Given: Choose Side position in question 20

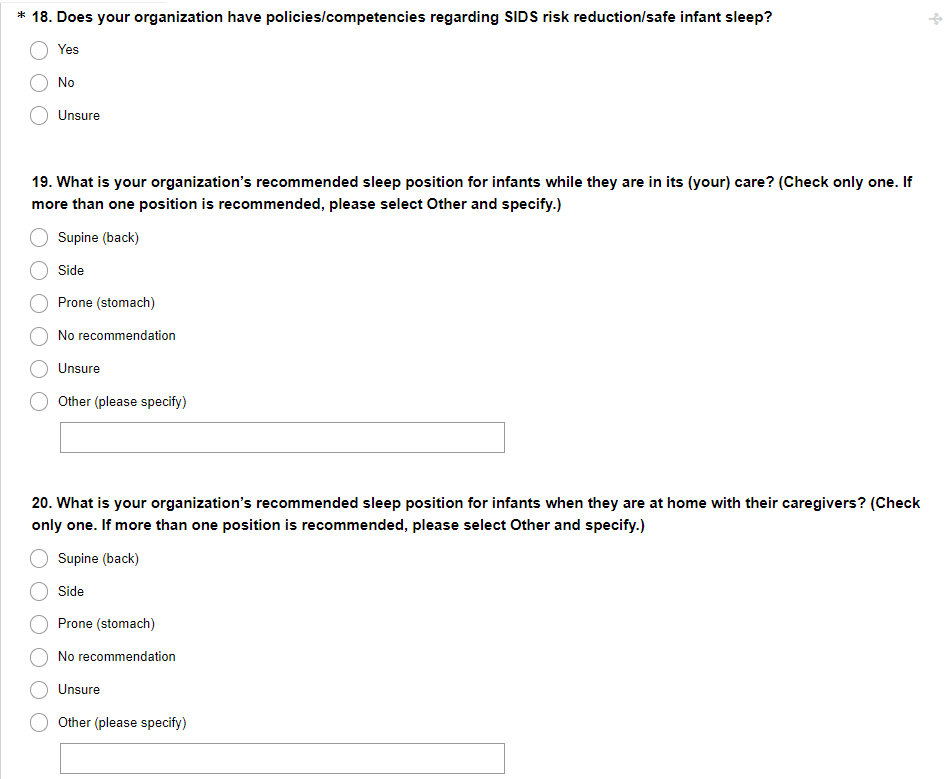Looking at the screenshot, I should [39, 592].
